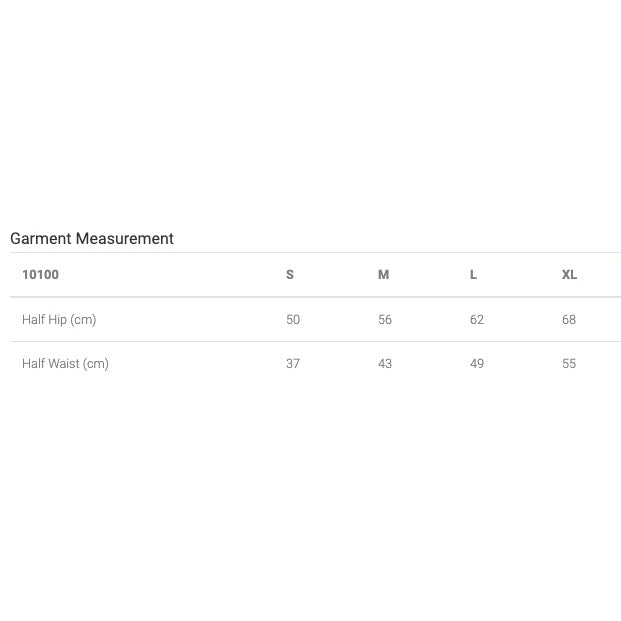
Task: Click the word Waist in the row label
Action: pyautogui.click(x=63, y=364)
